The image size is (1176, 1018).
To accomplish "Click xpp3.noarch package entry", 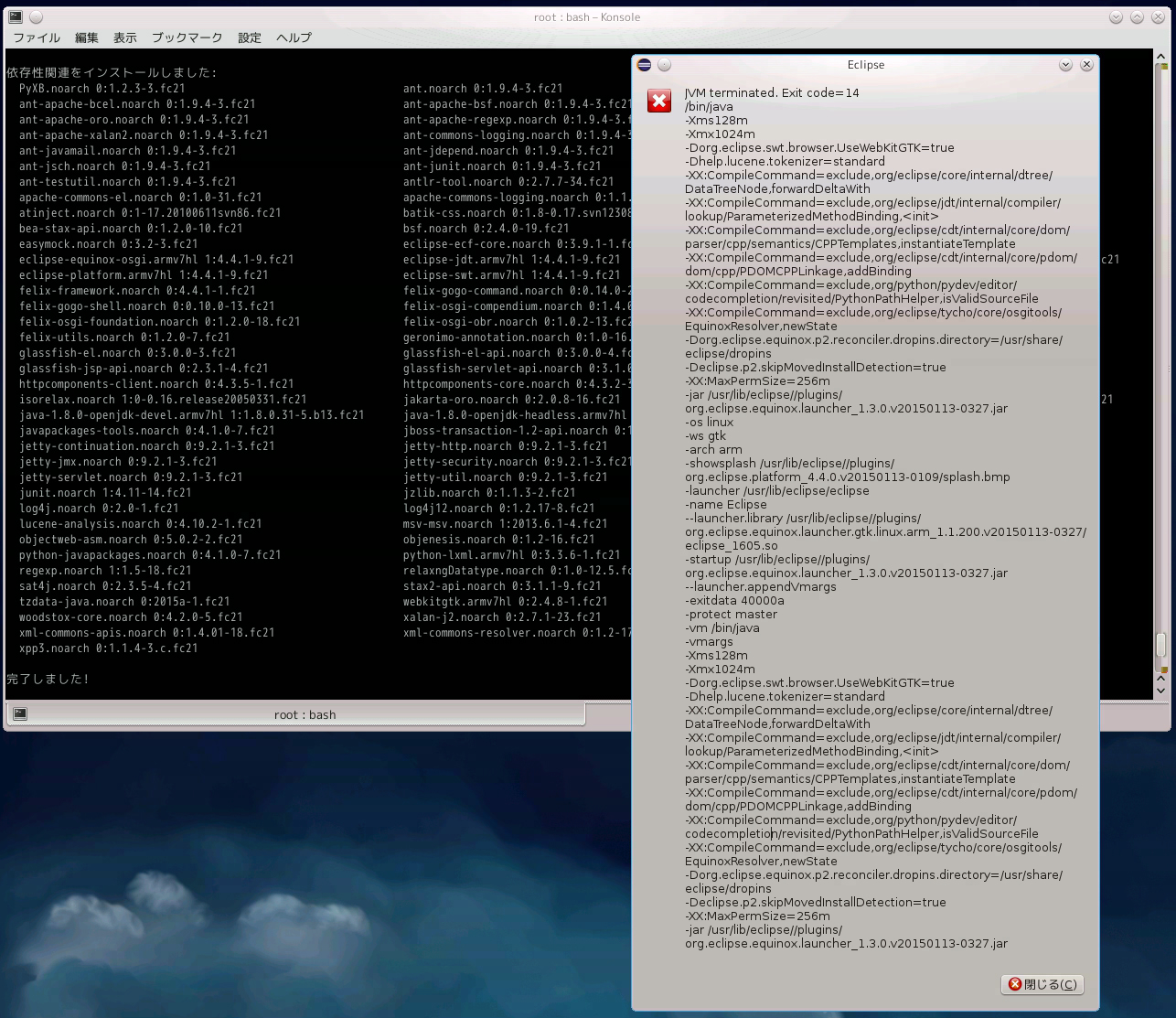I will point(108,648).
